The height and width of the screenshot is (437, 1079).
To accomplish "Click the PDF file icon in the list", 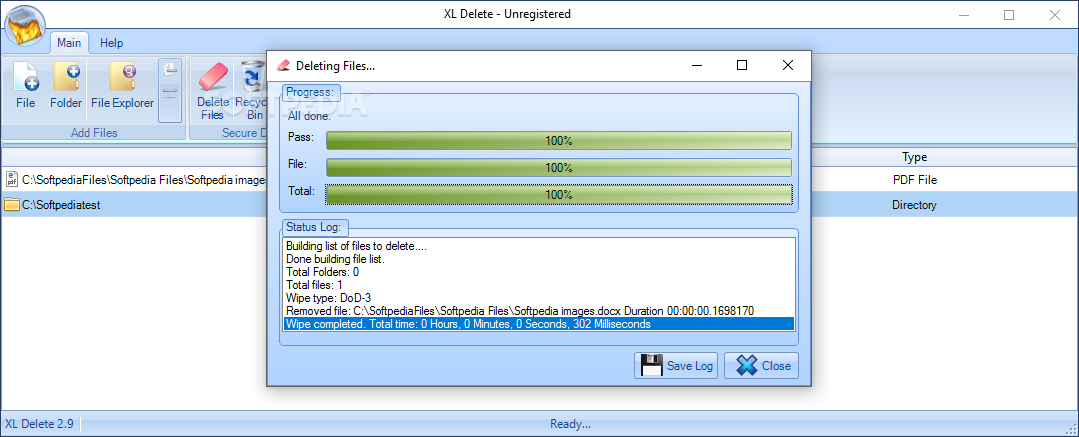I will pyautogui.click(x=11, y=180).
